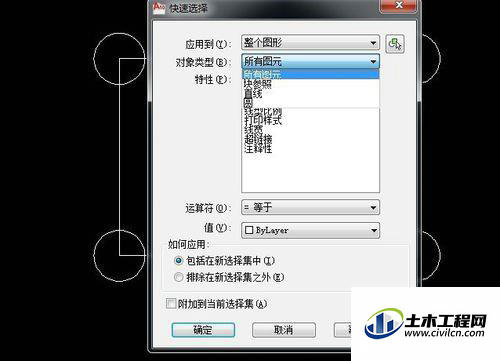The image size is (500, 361).
Task: Choose the 超链接 property
Action: pyautogui.click(x=258, y=139)
